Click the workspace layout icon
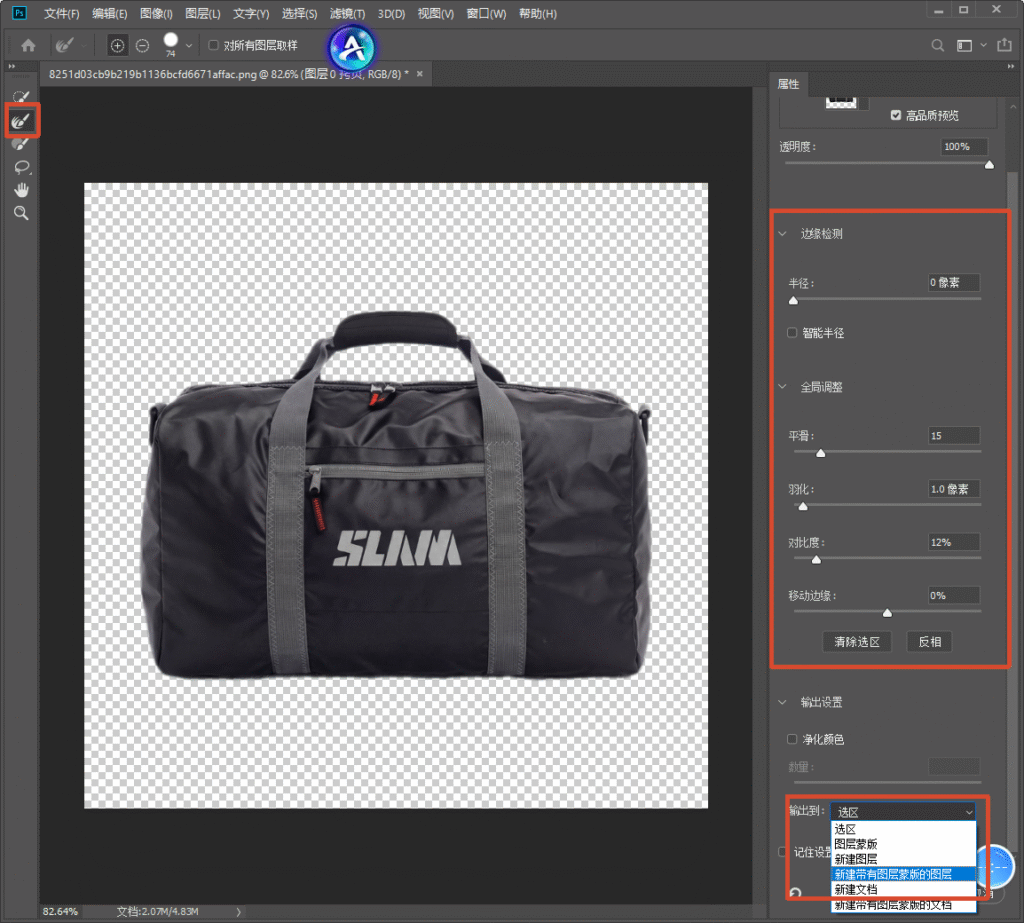This screenshot has width=1024, height=923. [964, 46]
